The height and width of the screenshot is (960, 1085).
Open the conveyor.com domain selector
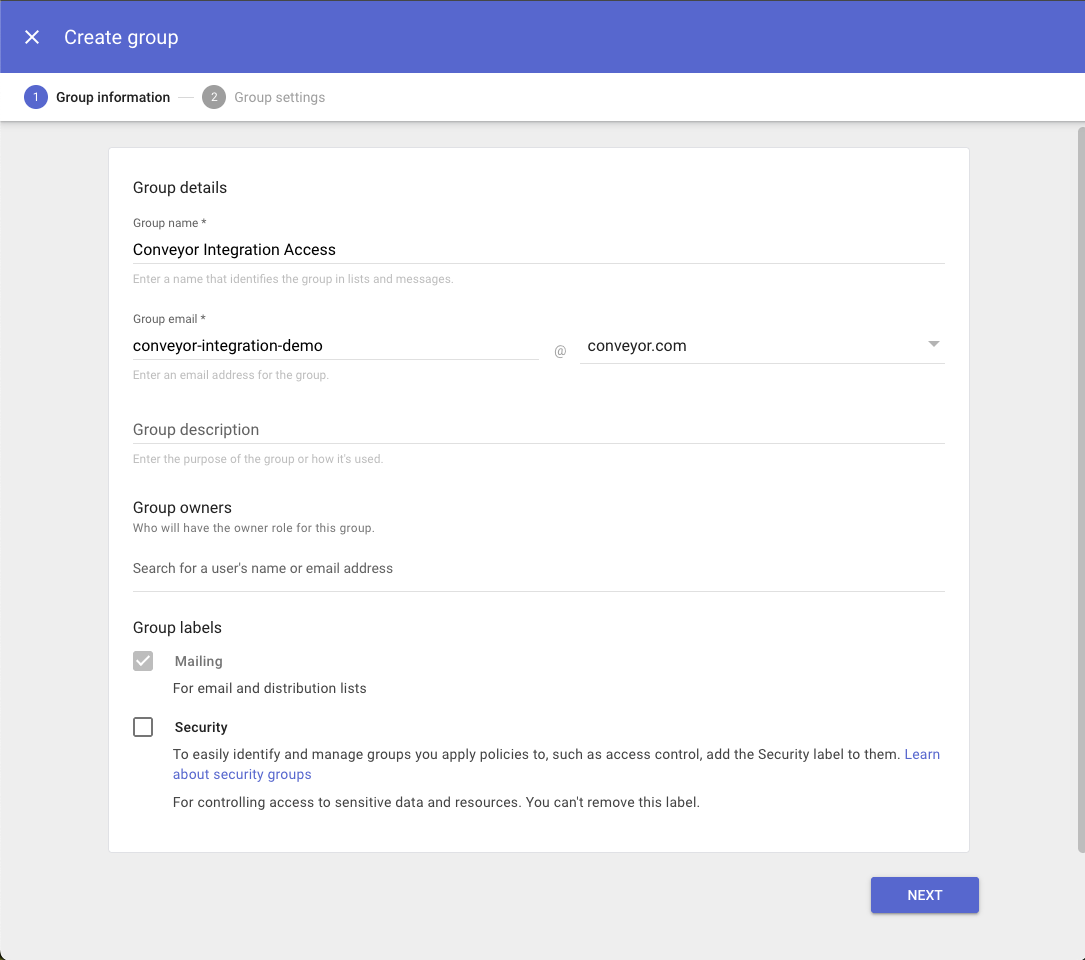coord(762,345)
